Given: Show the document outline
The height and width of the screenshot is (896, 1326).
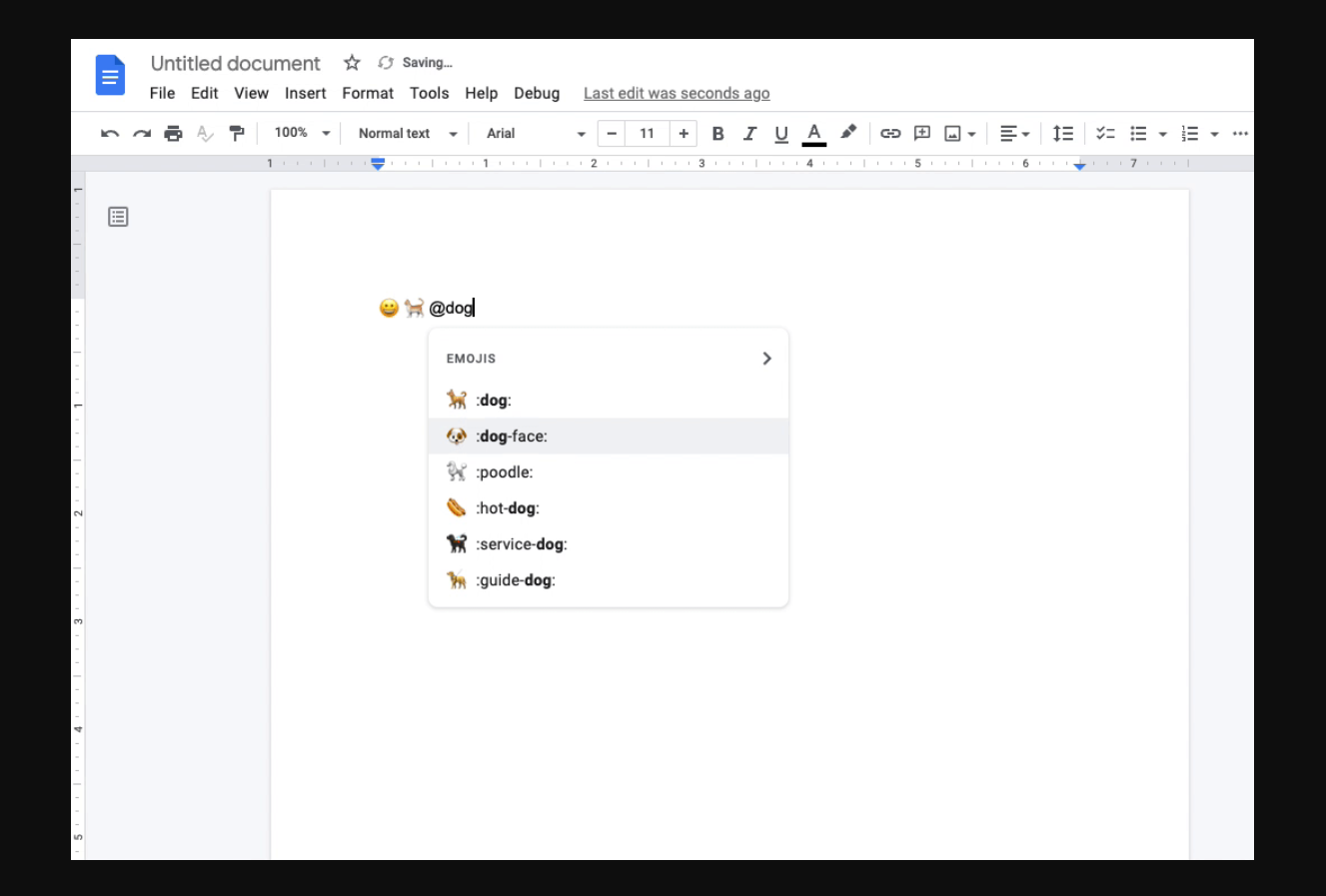Looking at the screenshot, I should pos(118,217).
